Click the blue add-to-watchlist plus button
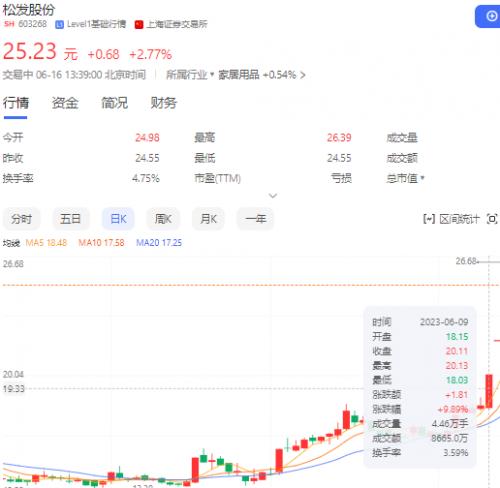 coord(489,16)
